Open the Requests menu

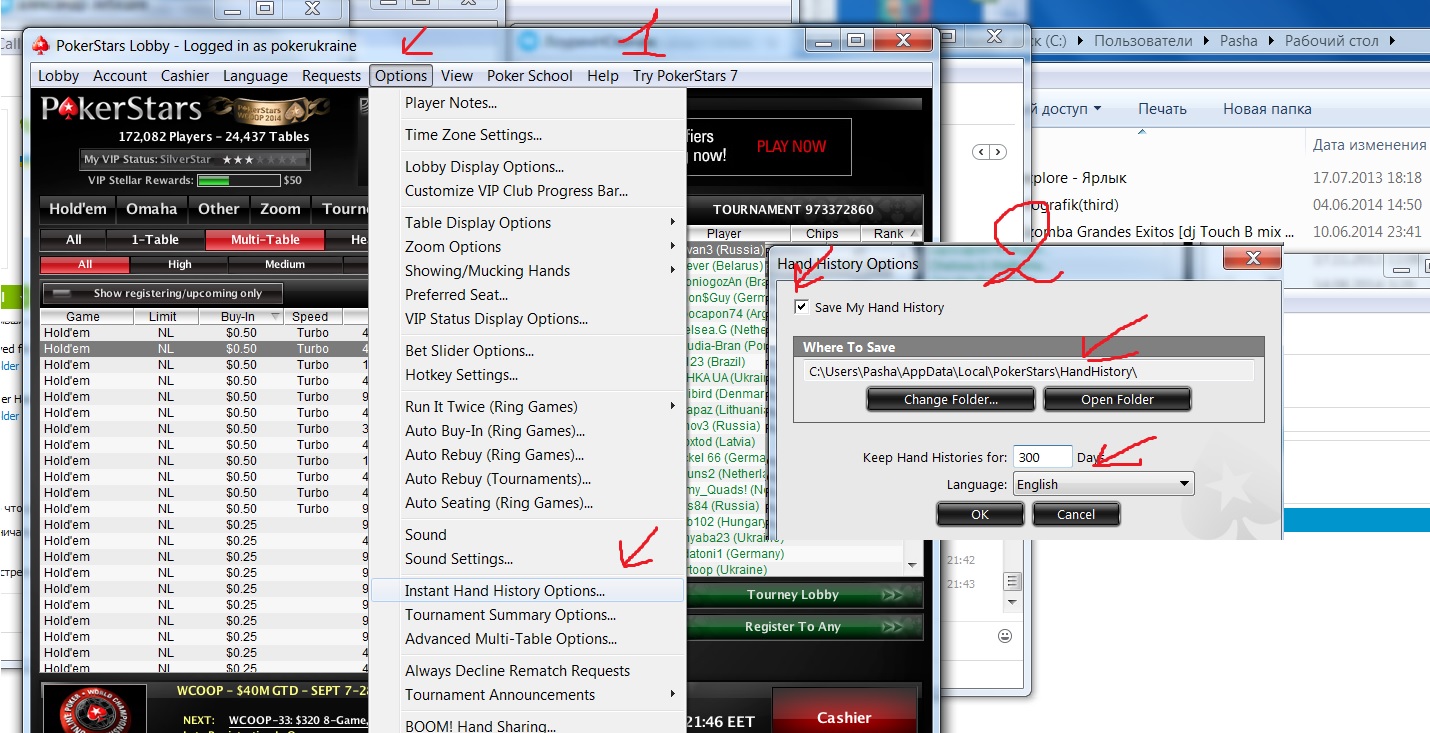click(331, 76)
